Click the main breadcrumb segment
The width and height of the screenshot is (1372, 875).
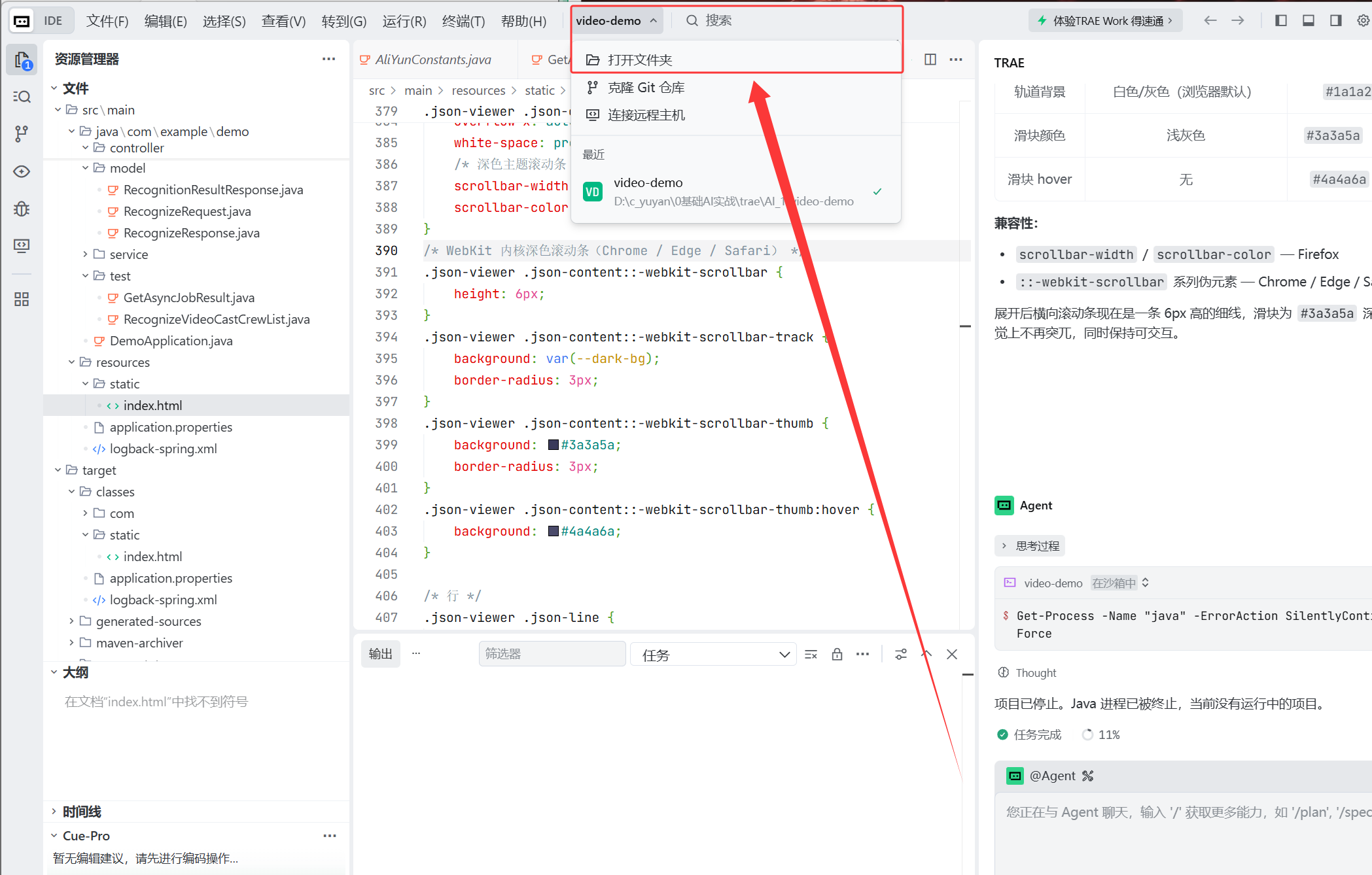click(418, 90)
